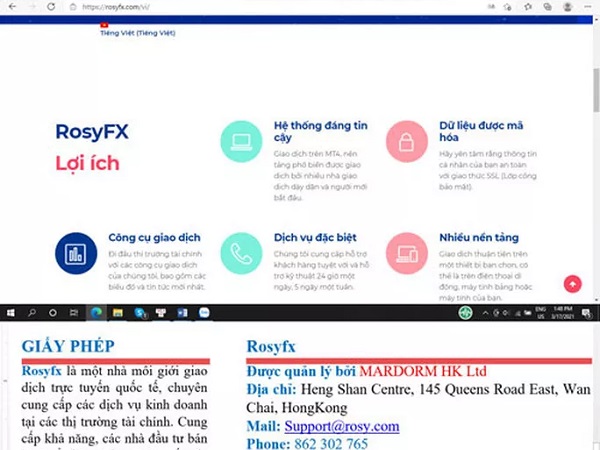Click the Nhiều nền tảng heading
600x450 pixels.
[x=479, y=238]
